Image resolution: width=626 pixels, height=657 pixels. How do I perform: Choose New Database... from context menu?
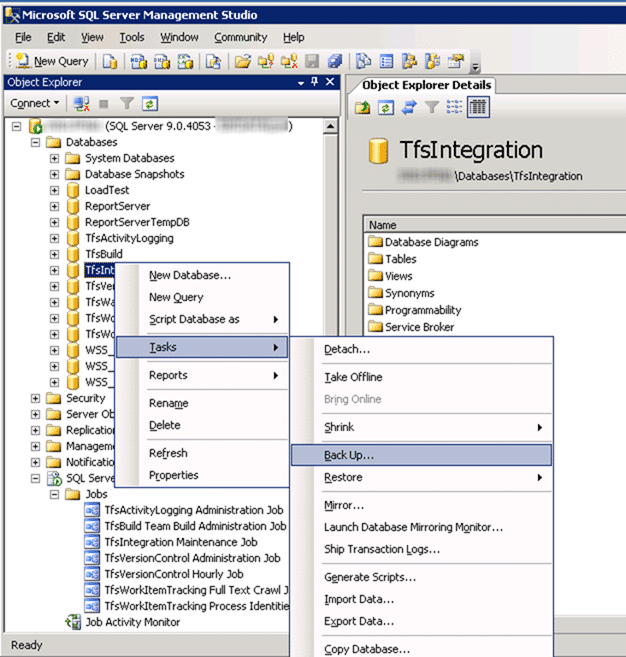(202, 275)
